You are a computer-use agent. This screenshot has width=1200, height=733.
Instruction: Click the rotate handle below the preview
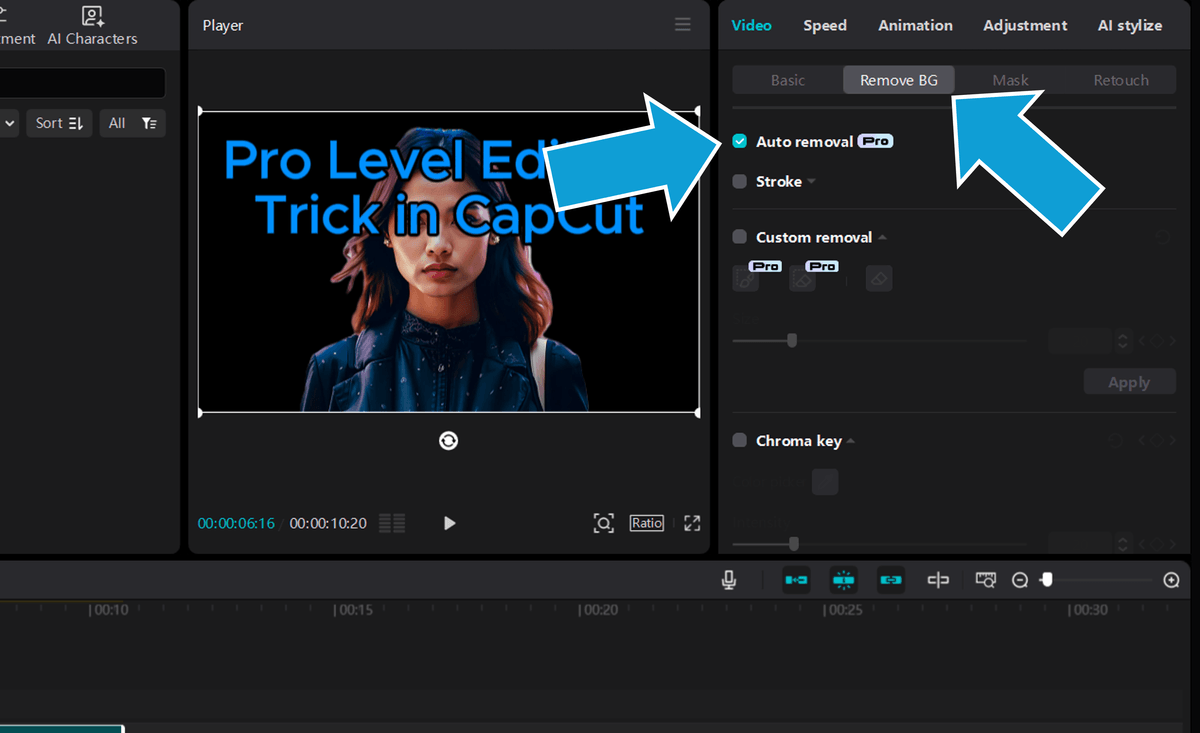[448, 441]
